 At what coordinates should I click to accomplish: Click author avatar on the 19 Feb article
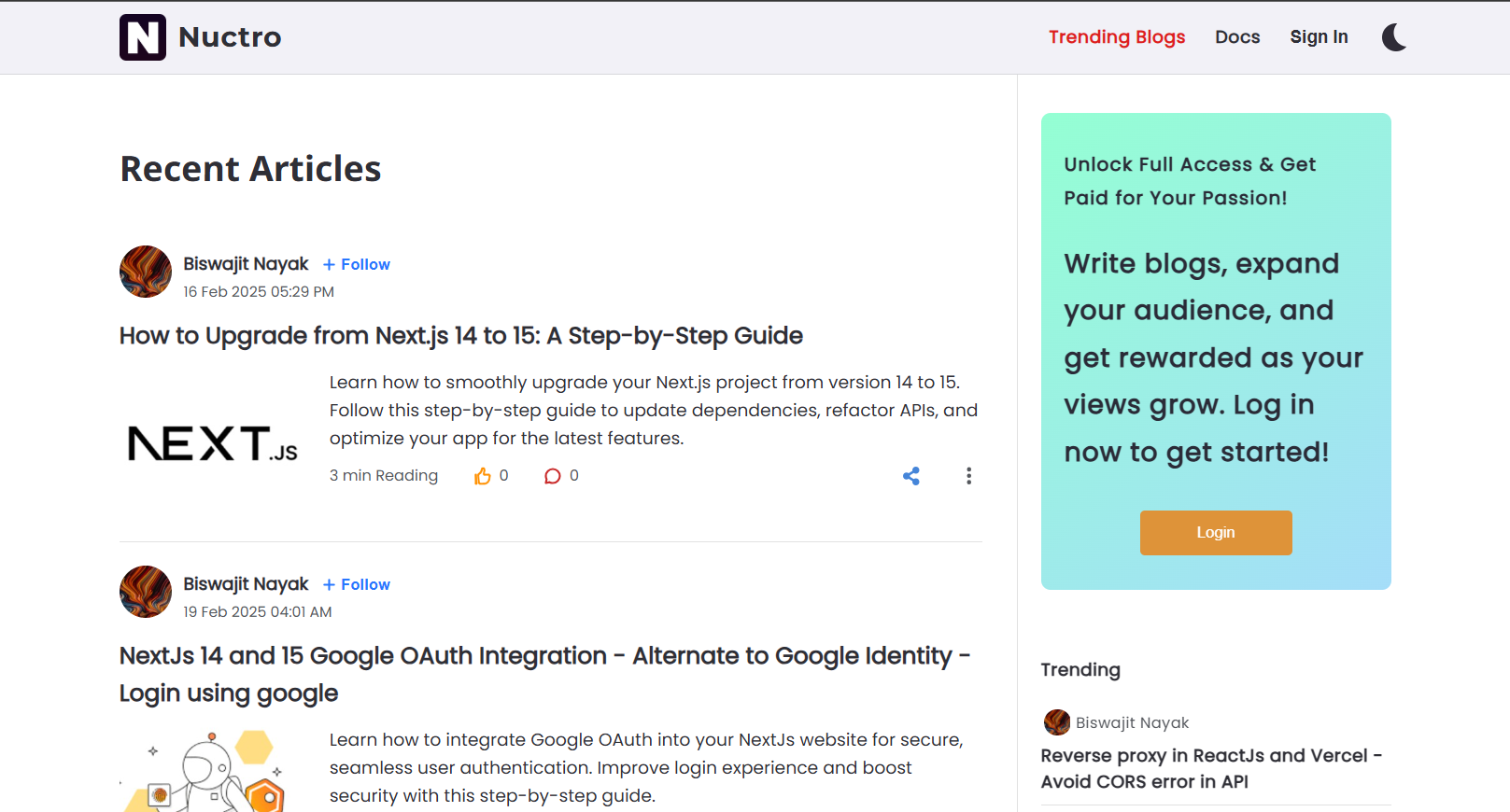point(146,592)
